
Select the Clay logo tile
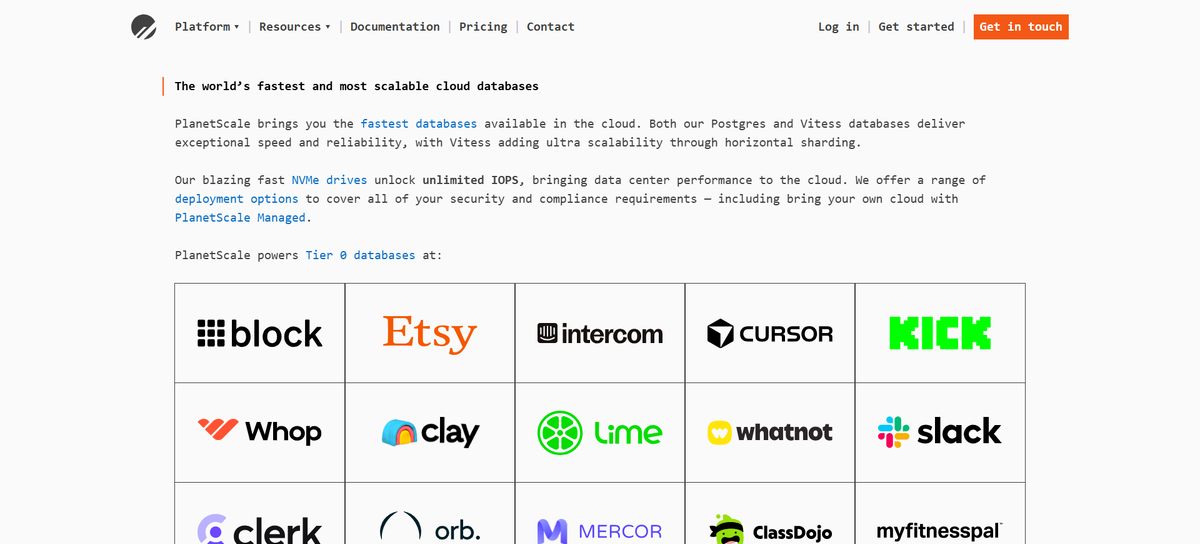[x=430, y=432]
